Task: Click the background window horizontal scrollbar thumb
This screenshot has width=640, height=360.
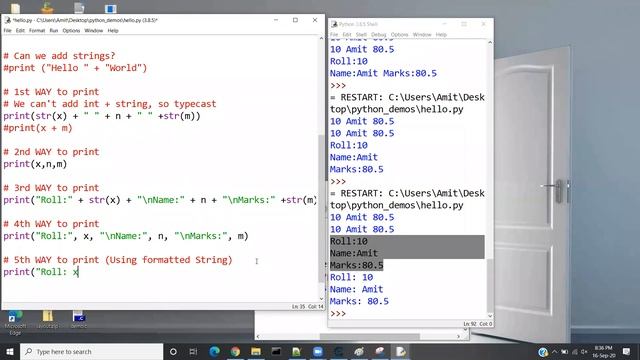Action: [x=369, y=337]
